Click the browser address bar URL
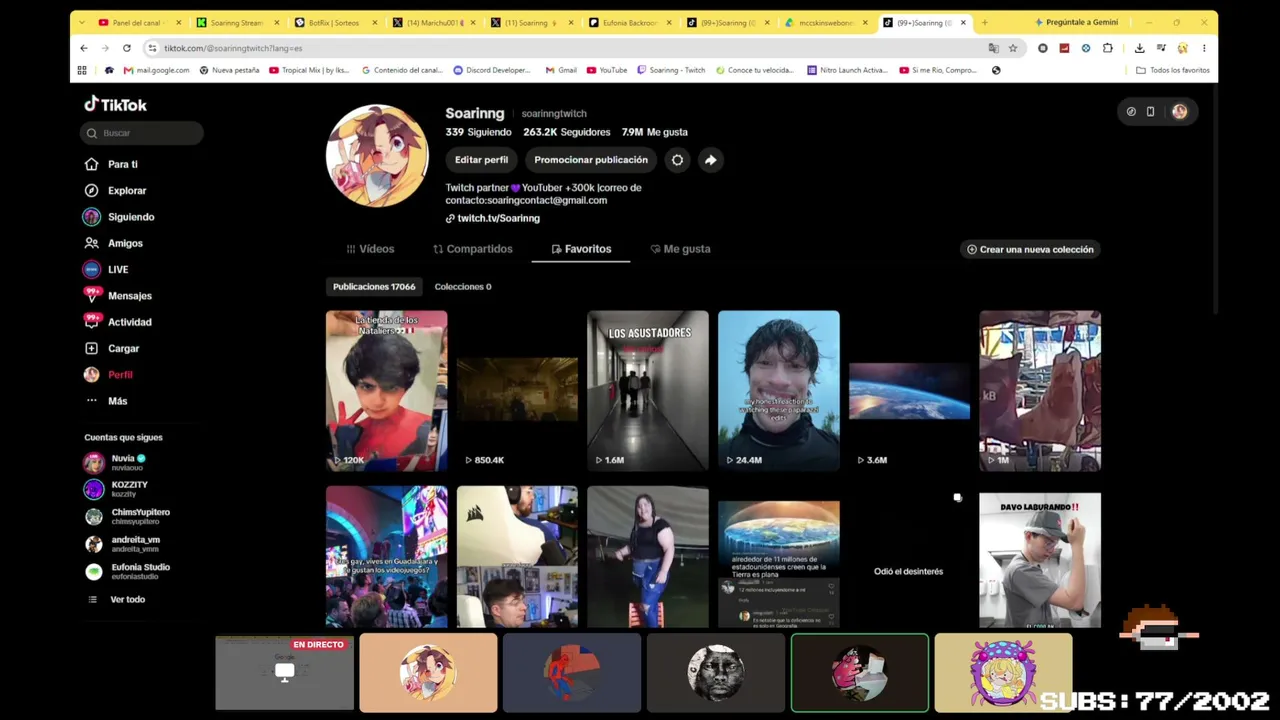The image size is (1280, 720). (233, 48)
